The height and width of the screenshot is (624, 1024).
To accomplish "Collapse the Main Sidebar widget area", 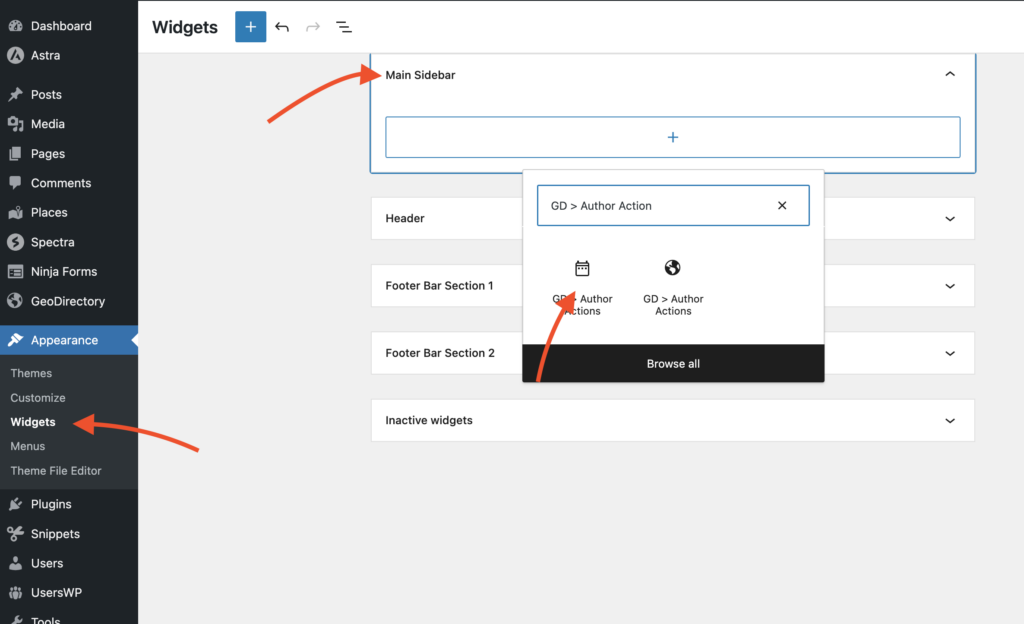I will click(x=950, y=75).
